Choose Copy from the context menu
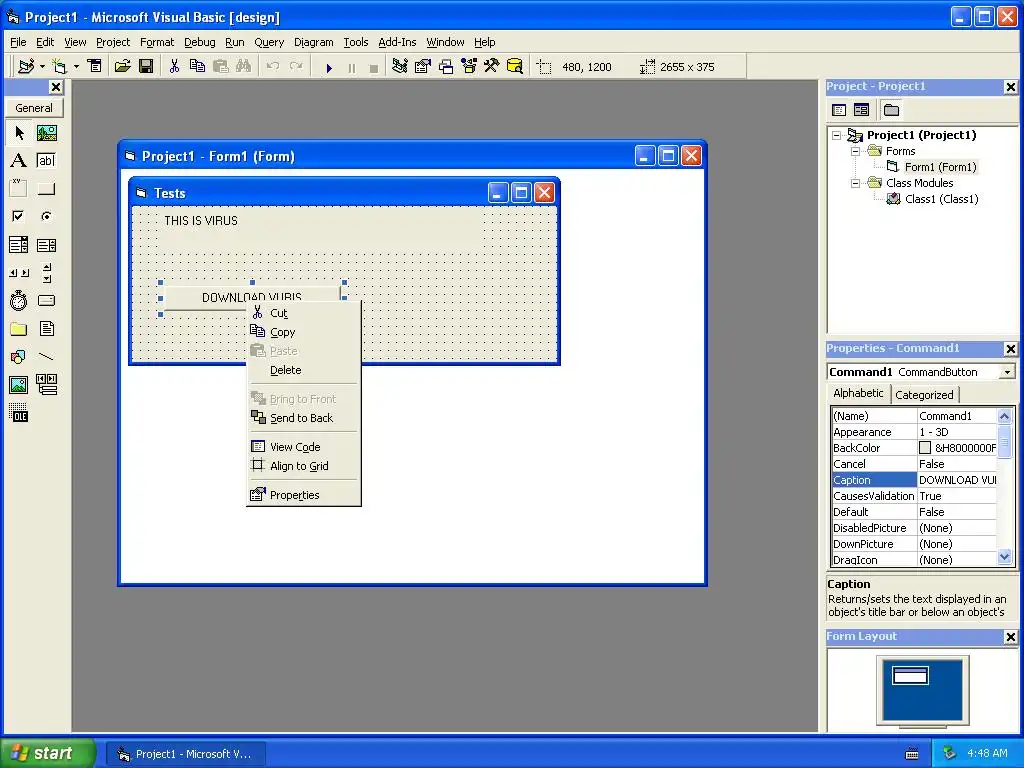This screenshot has height=768, width=1024. pos(304,332)
